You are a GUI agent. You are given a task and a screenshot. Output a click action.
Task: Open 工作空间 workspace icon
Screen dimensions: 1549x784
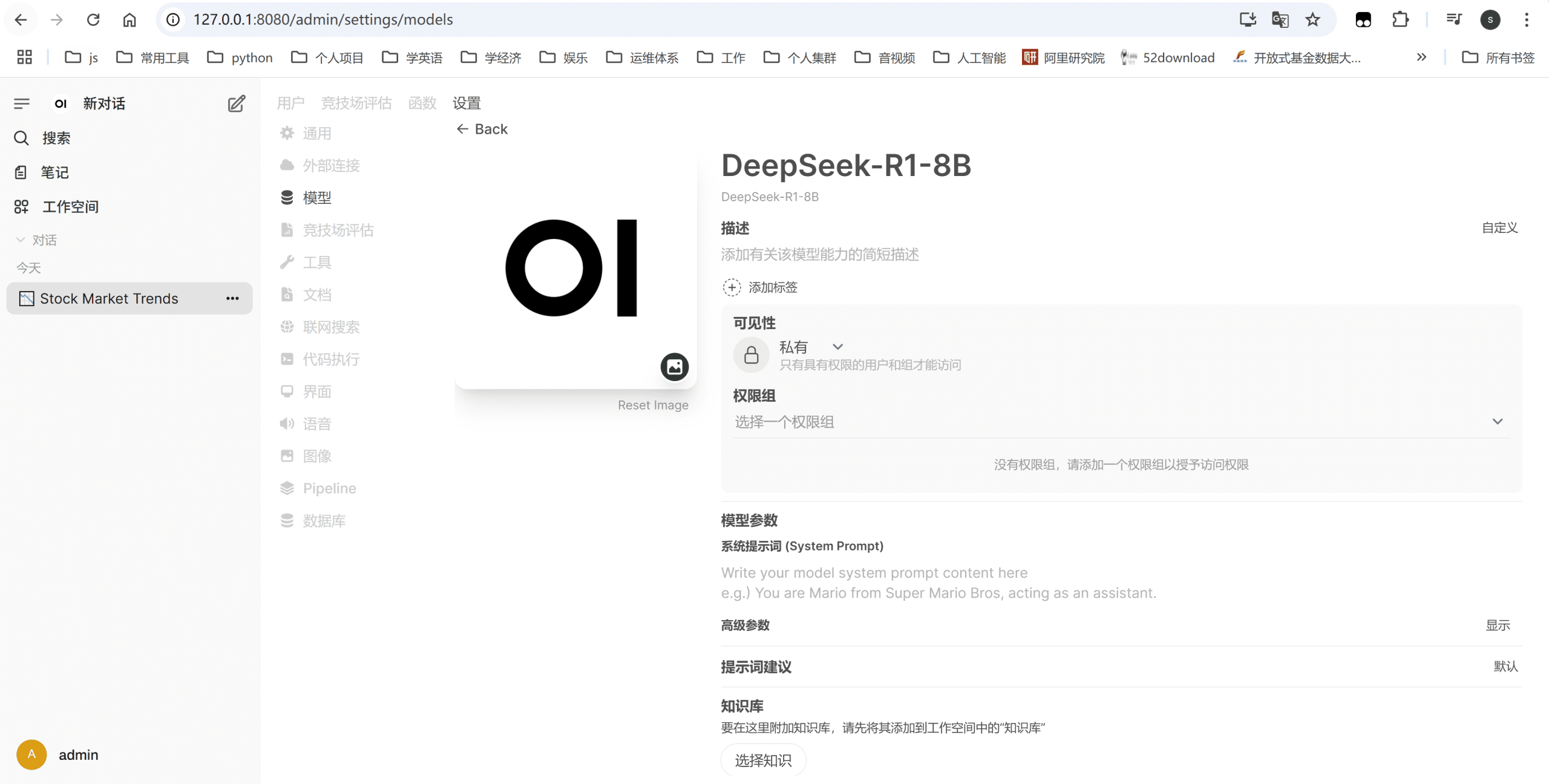click(x=21, y=207)
